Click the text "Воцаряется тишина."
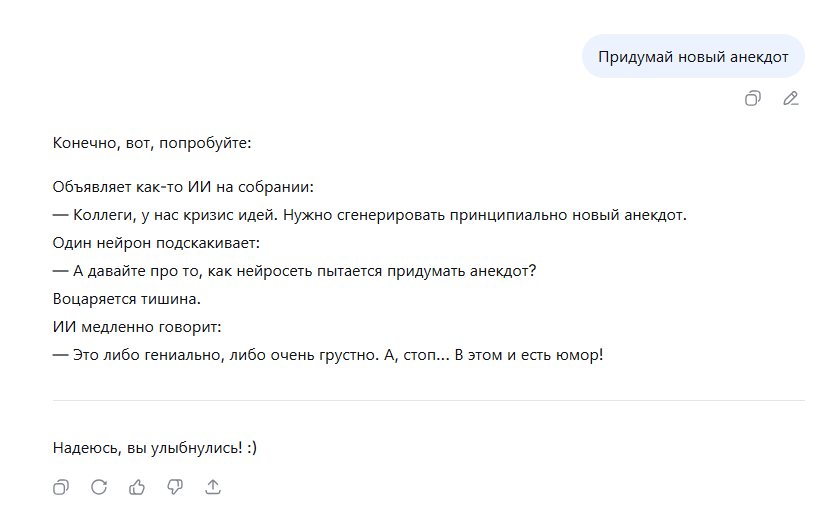This screenshot has width=833, height=520. (127, 299)
